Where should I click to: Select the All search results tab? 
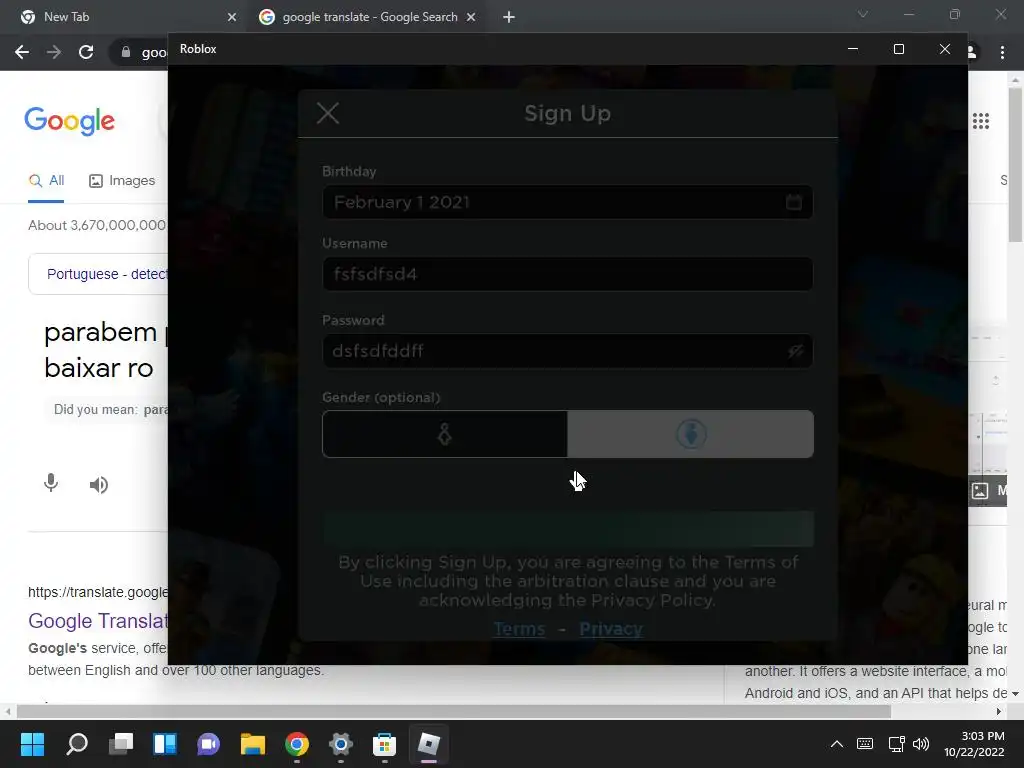click(46, 181)
